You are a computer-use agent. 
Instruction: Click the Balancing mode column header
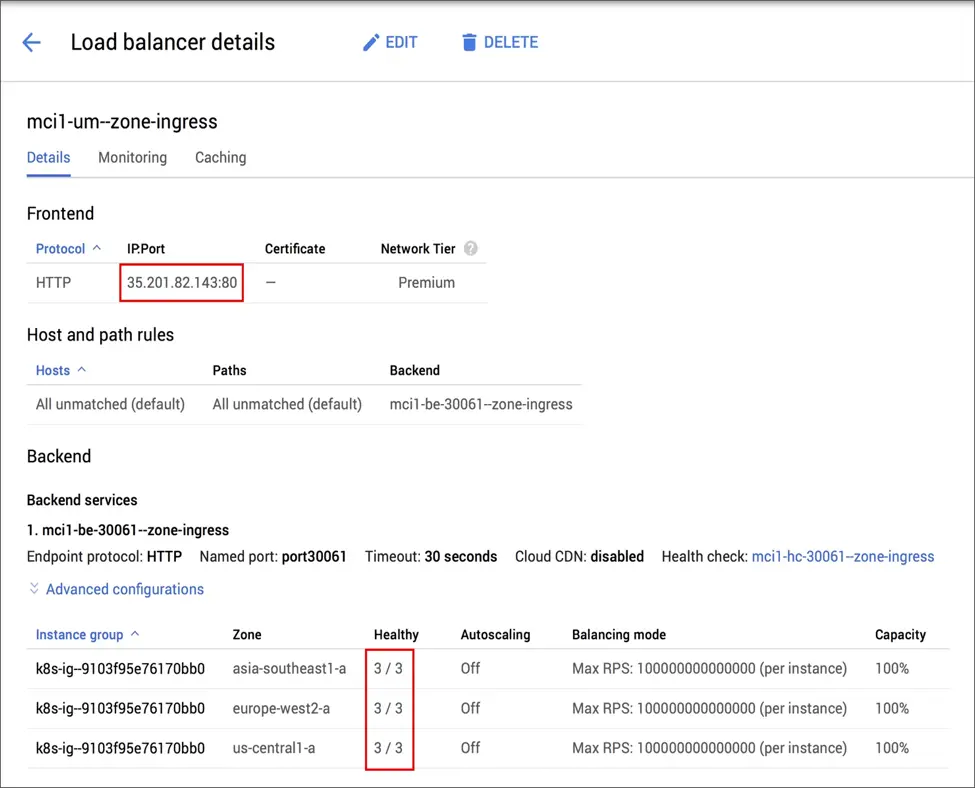(619, 635)
